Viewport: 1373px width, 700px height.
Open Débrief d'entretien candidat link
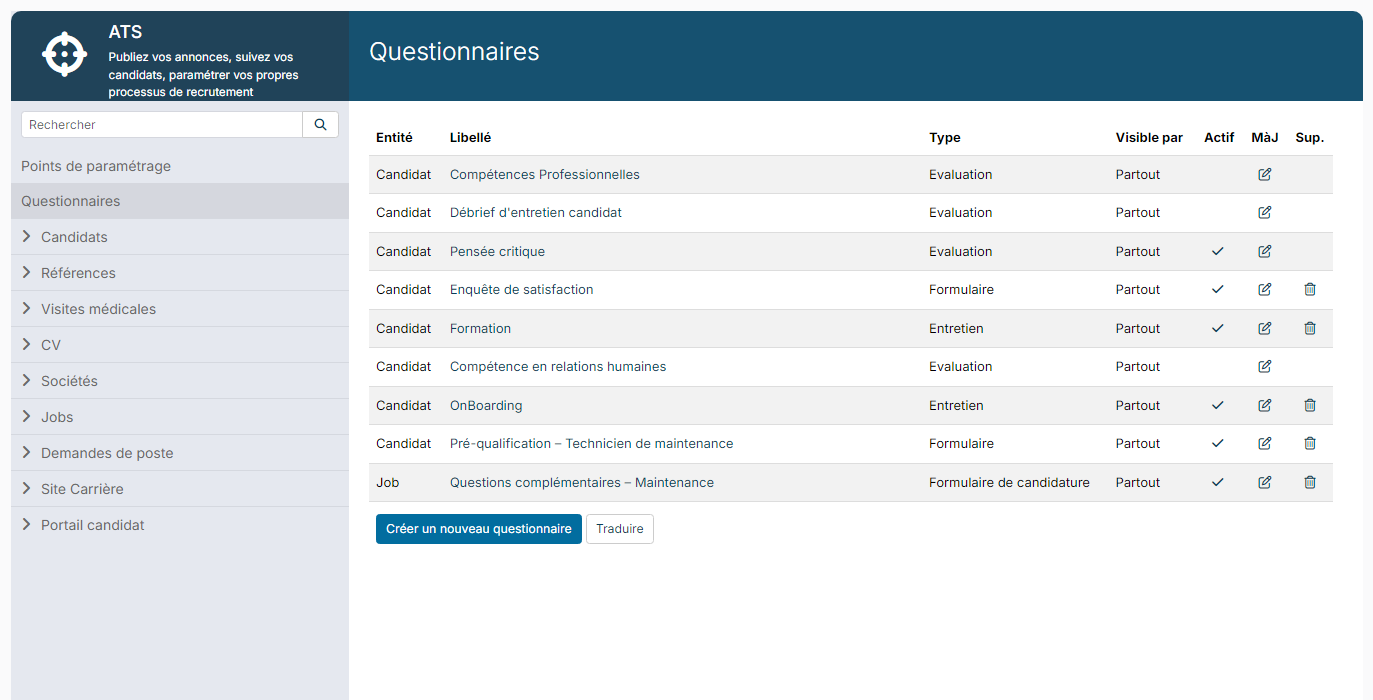click(536, 213)
